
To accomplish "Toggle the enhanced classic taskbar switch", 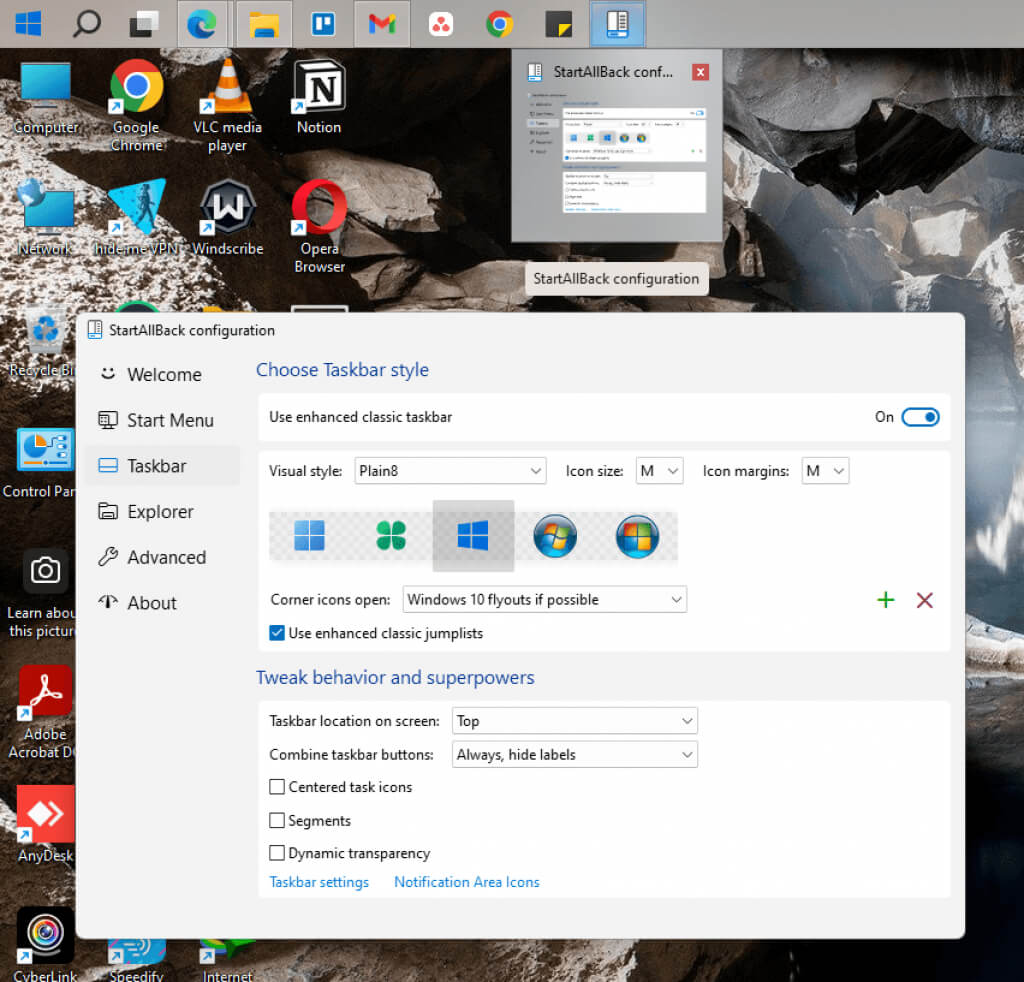I will coord(920,417).
